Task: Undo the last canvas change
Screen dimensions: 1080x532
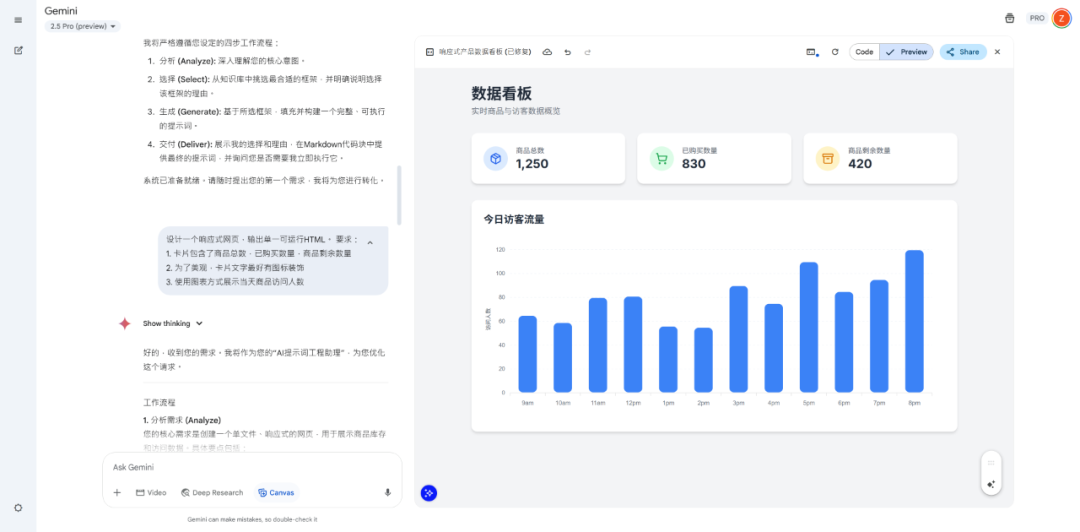Action: [568, 52]
